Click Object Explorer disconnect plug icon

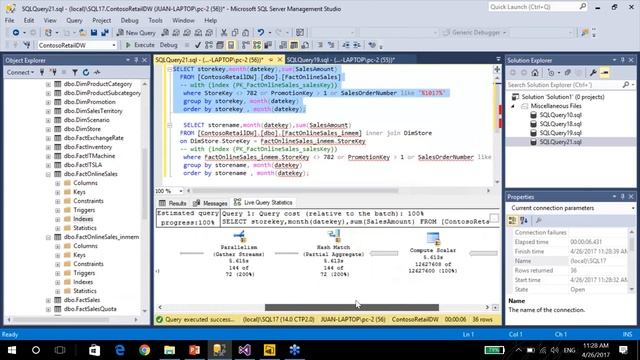pyautogui.click(x=53, y=72)
